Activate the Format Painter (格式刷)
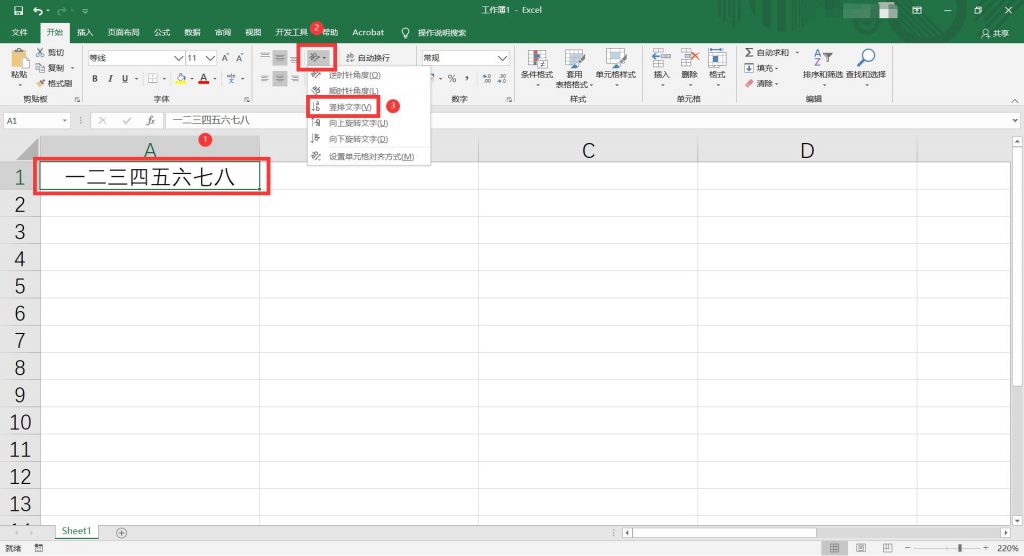Screen dimensions: 1024x556 [54, 84]
